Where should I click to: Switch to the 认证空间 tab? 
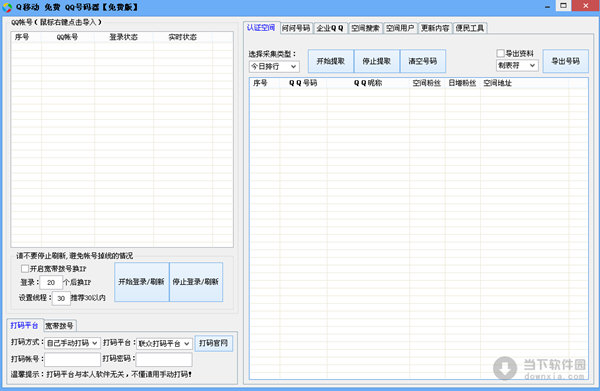point(261,28)
